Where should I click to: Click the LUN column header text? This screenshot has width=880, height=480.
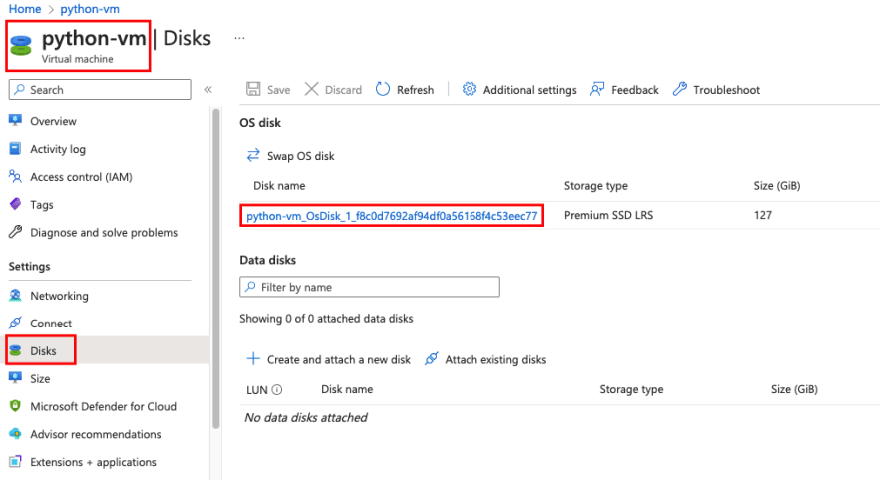[x=256, y=390]
